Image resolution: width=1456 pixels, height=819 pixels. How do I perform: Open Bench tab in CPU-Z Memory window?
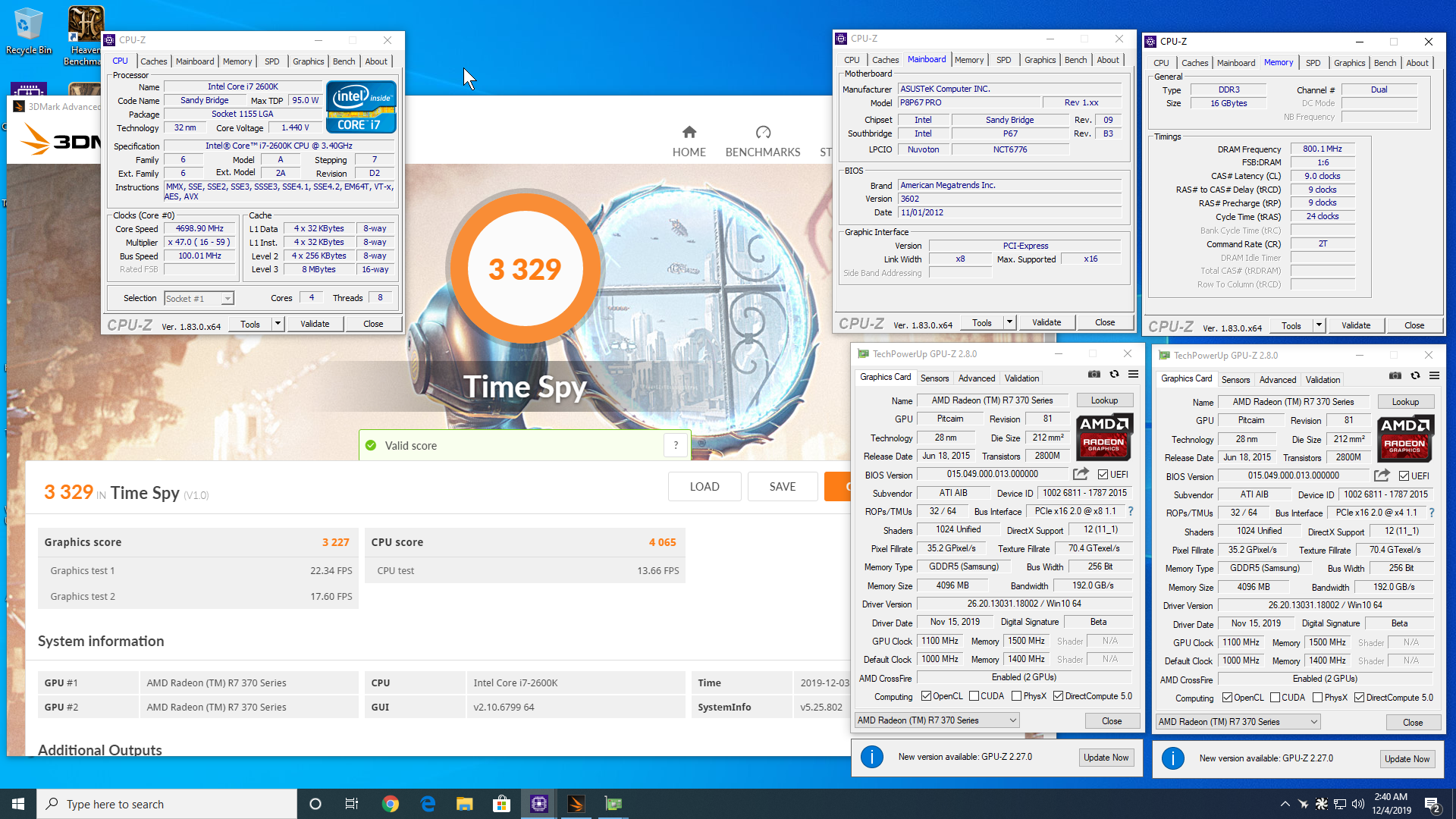(1385, 63)
